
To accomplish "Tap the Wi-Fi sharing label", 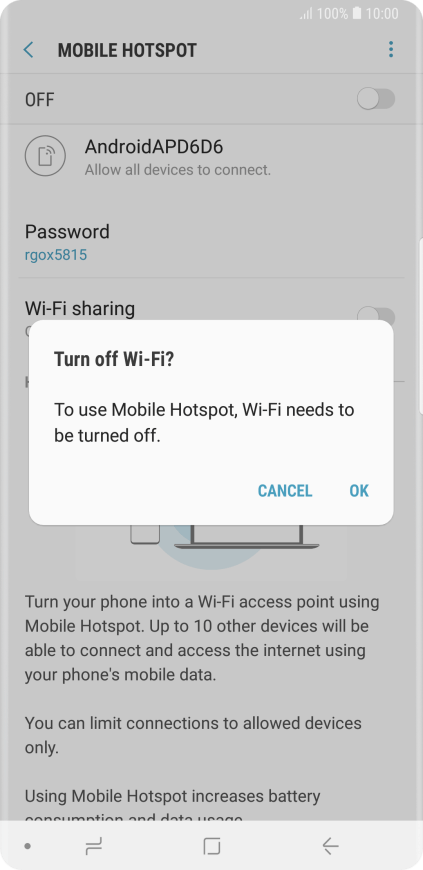I will [x=79, y=308].
